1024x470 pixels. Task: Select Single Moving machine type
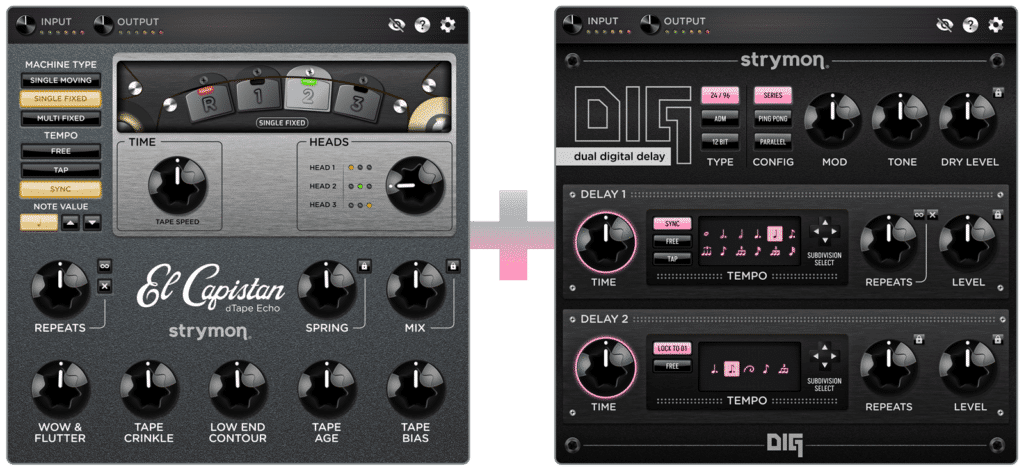pos(61,80)
